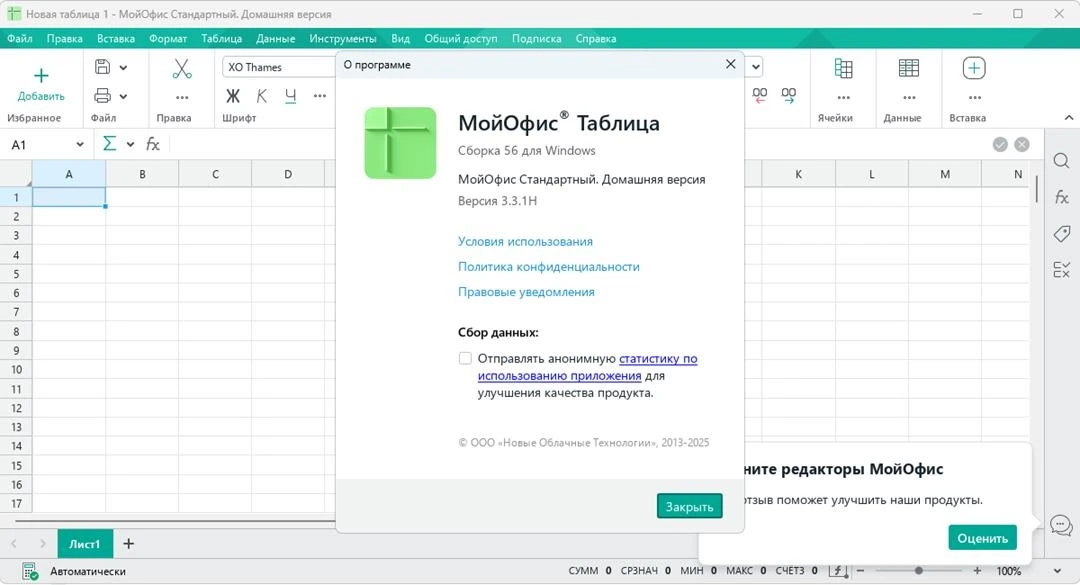Open the Инструменты menu
1080x585 pixels.
coord(342,39)
